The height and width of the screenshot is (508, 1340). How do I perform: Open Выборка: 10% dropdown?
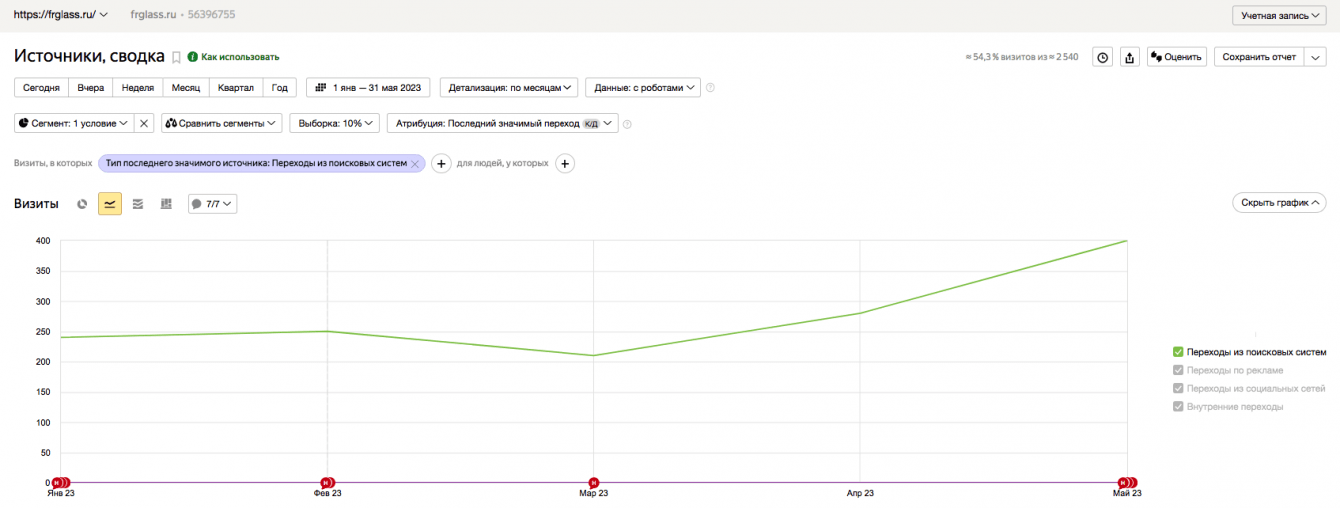tap(335, 123)
